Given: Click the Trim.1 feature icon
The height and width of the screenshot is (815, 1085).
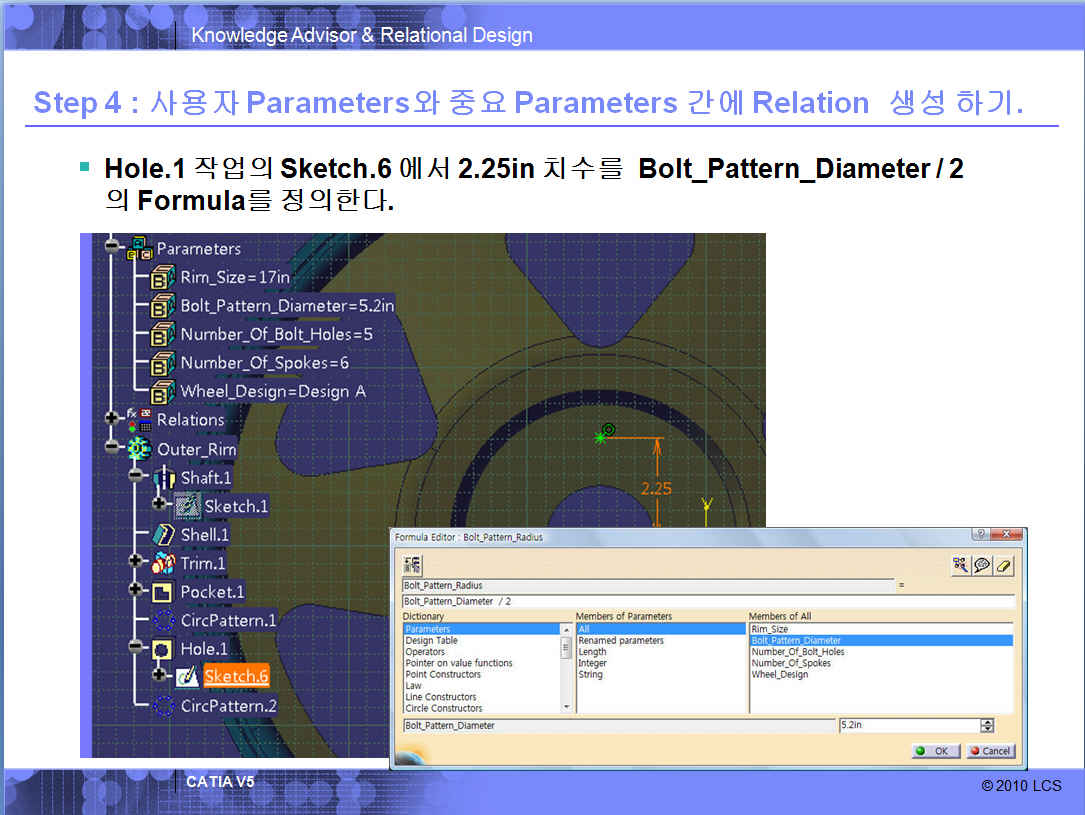Looking at the screenshot, I should click(x=164, y=563).
